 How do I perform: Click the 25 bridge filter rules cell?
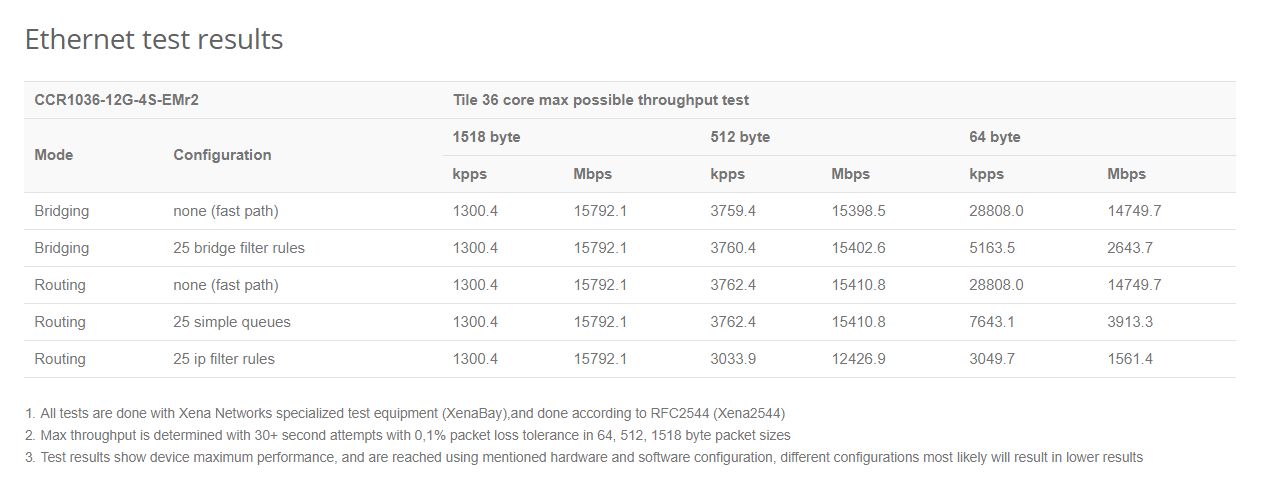tap(239, 248)
